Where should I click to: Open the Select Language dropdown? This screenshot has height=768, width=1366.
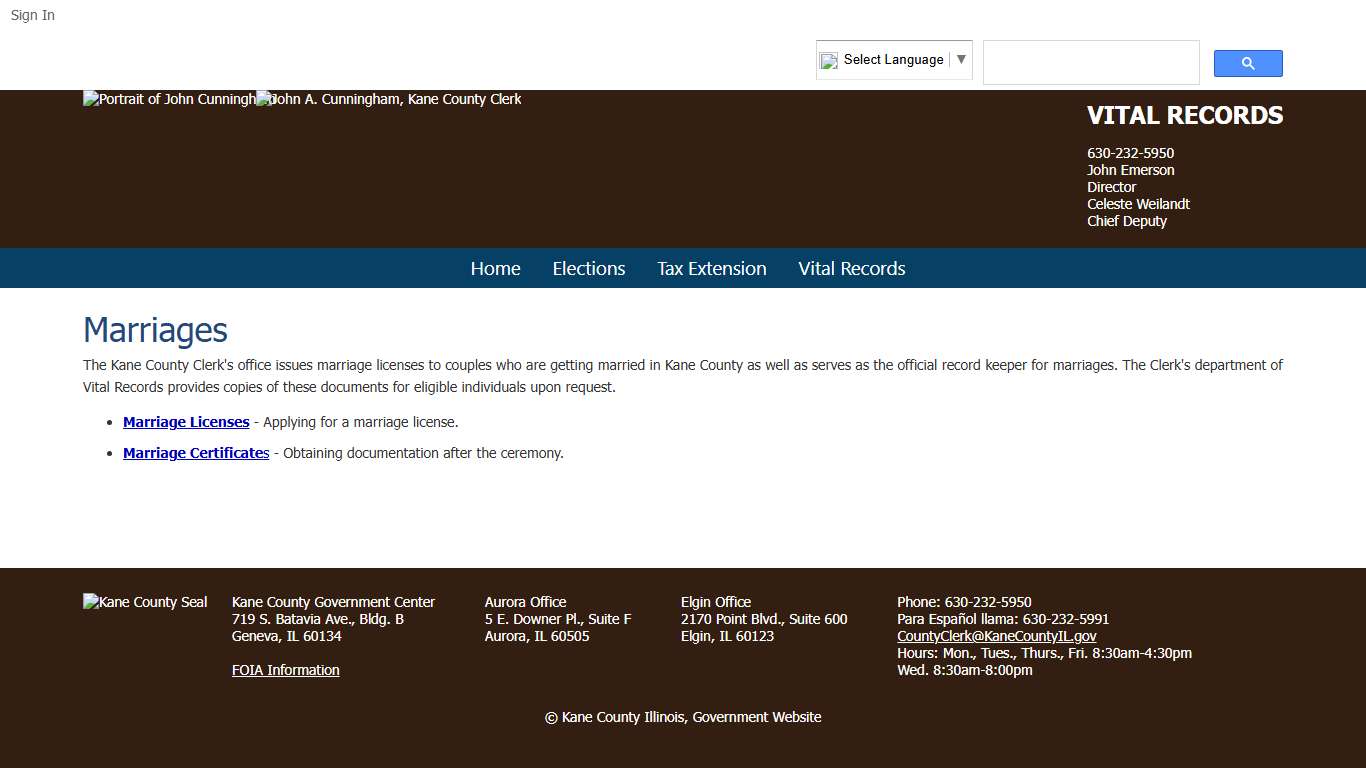(x=893, y=60)
